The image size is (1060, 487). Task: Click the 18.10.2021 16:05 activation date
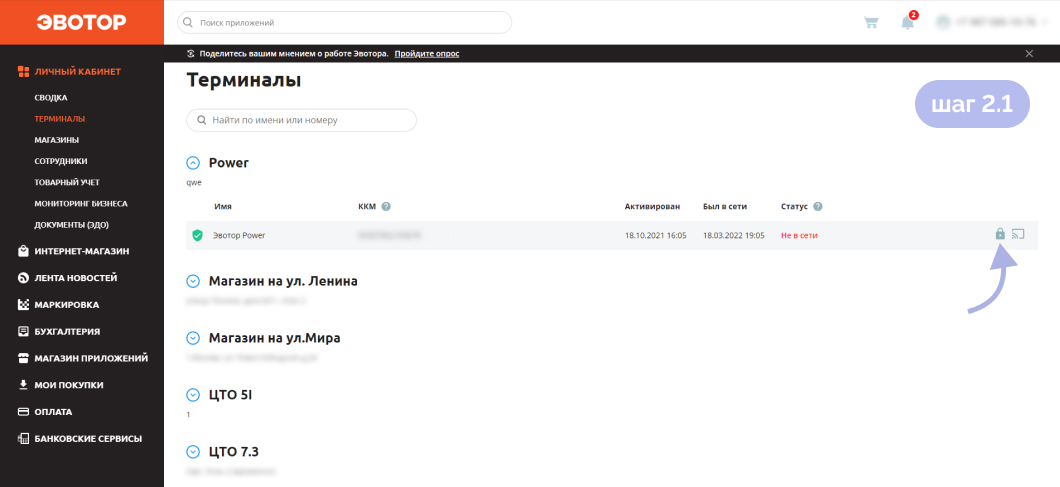(x=656, y=235)
